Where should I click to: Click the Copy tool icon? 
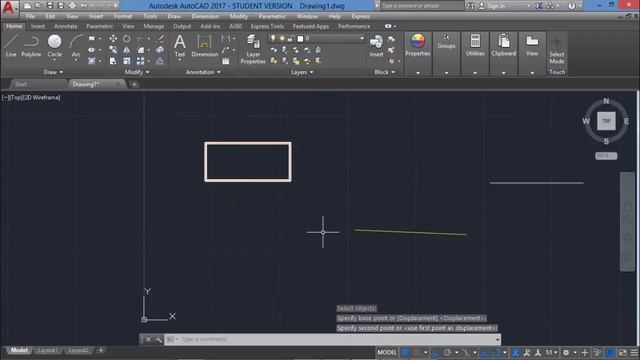tap(113, 50)
